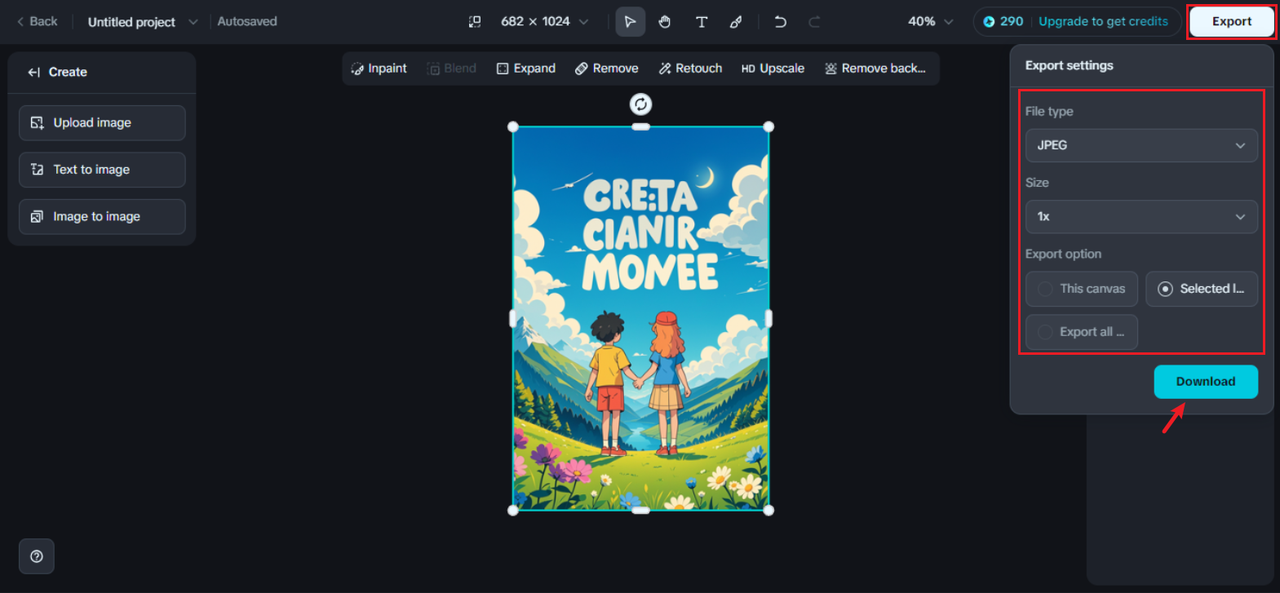Click the Blend tool
1280x593 pixels.
coord(452,68)
